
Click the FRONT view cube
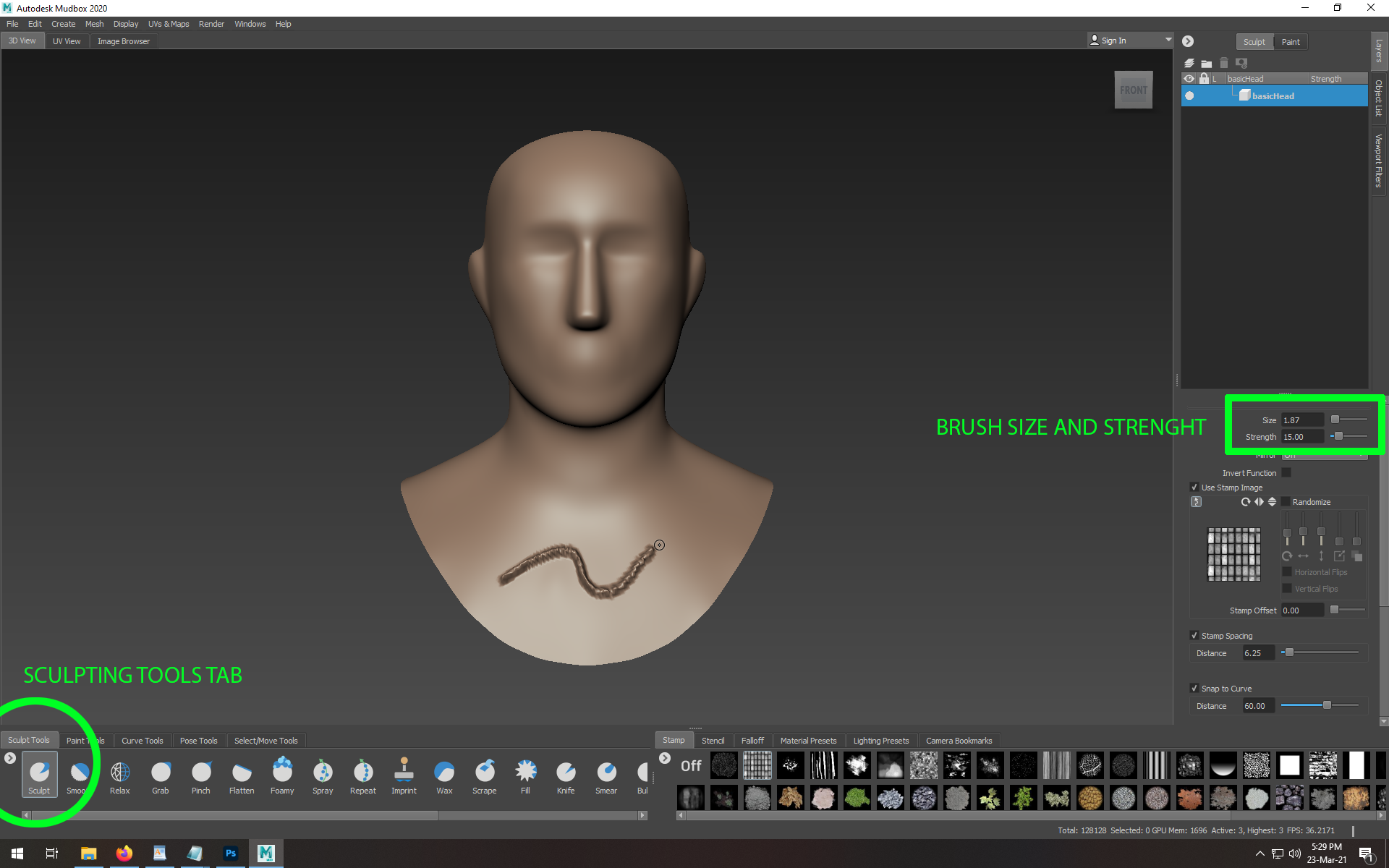pos(1134,90)
